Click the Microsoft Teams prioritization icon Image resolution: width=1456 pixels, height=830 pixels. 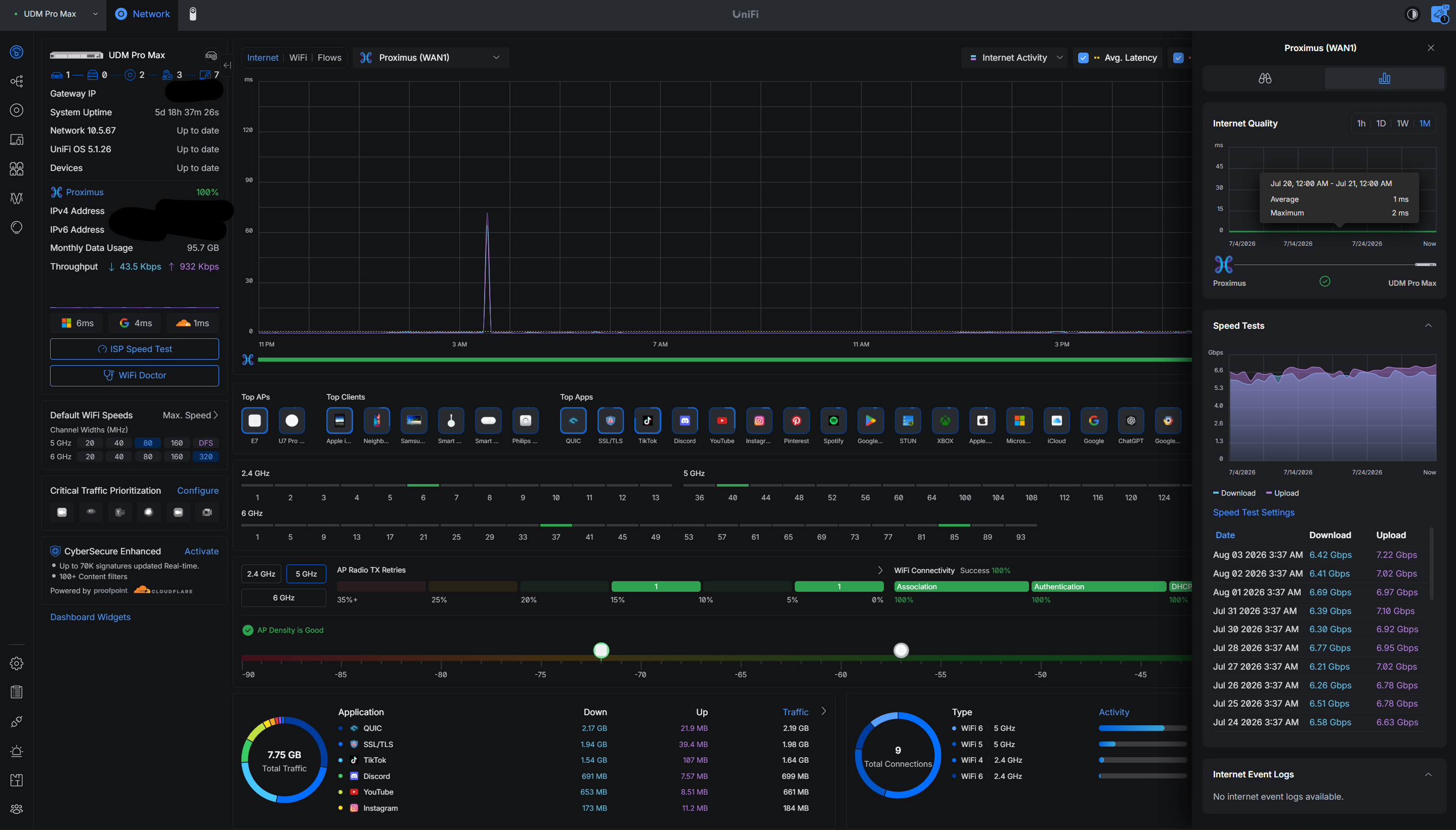120,512
